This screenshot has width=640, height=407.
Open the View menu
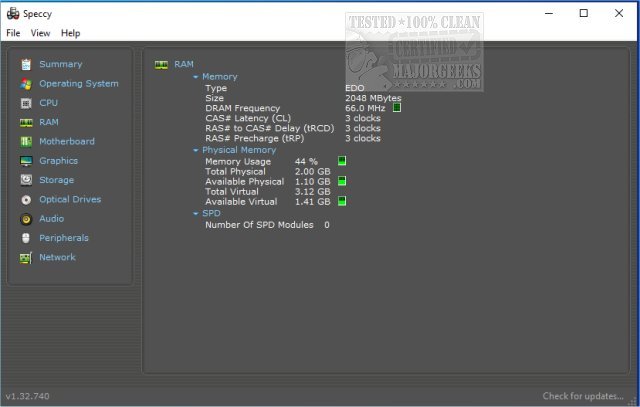[x=40, y=33]
